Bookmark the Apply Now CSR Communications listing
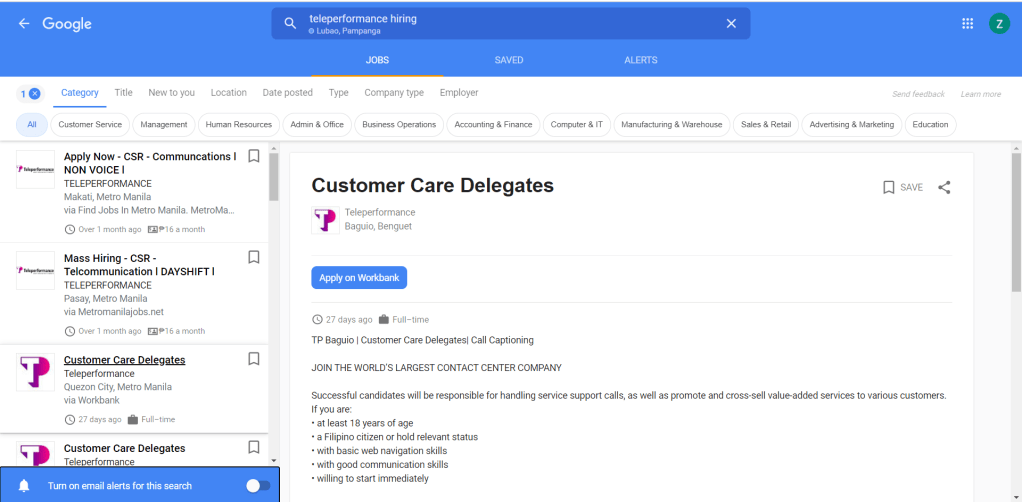 point(254,156)
